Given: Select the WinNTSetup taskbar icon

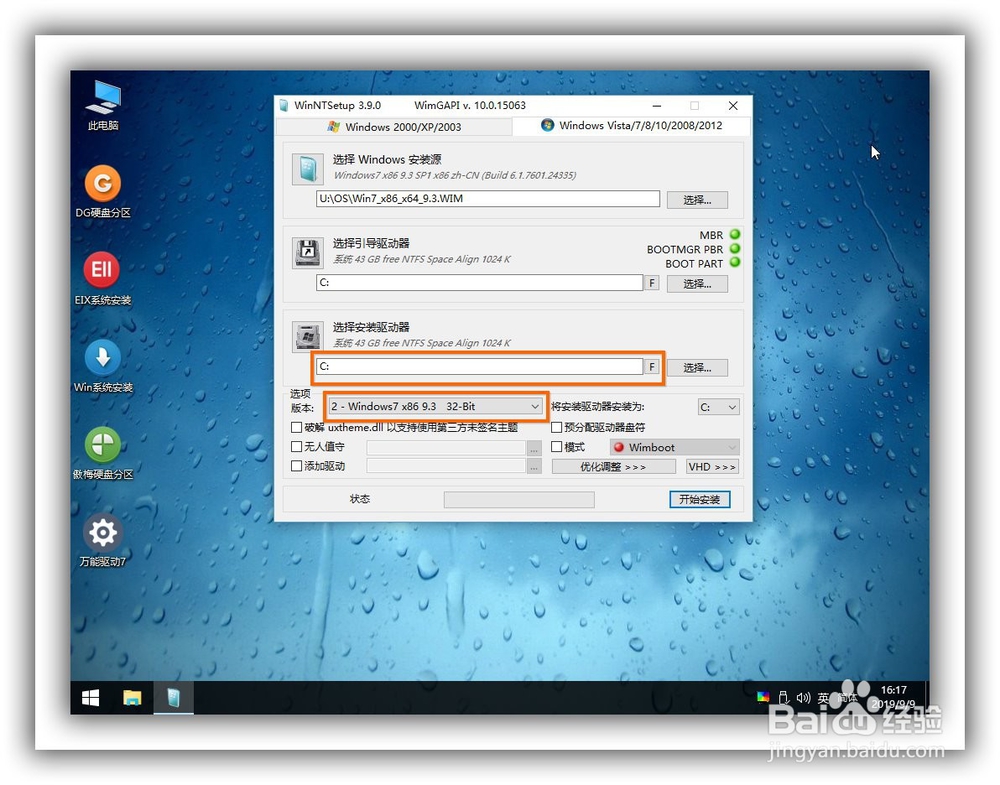Looking at the screenshot, I should click(173, 698).
